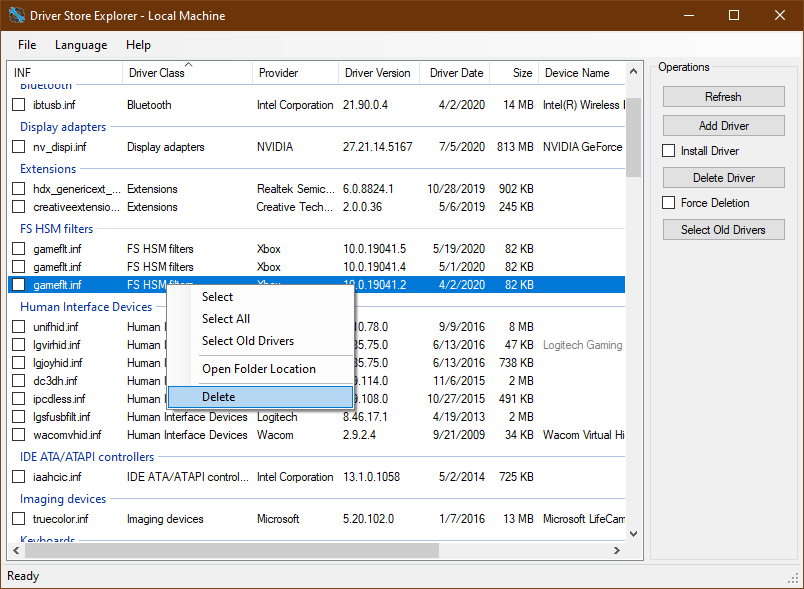Click the Select Old Drivers button

(723, 229)
